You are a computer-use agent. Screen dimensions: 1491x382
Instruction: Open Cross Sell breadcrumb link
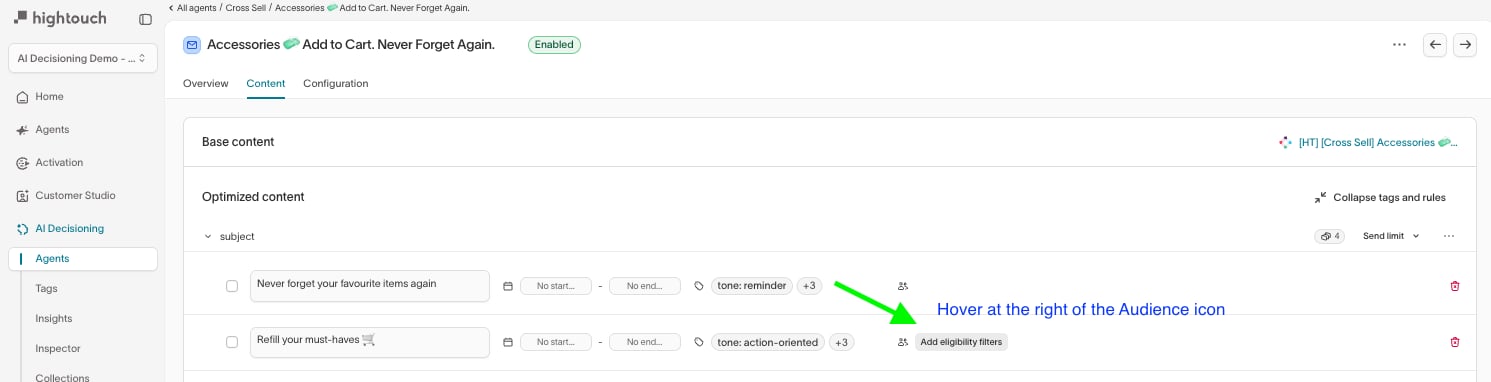245,8
